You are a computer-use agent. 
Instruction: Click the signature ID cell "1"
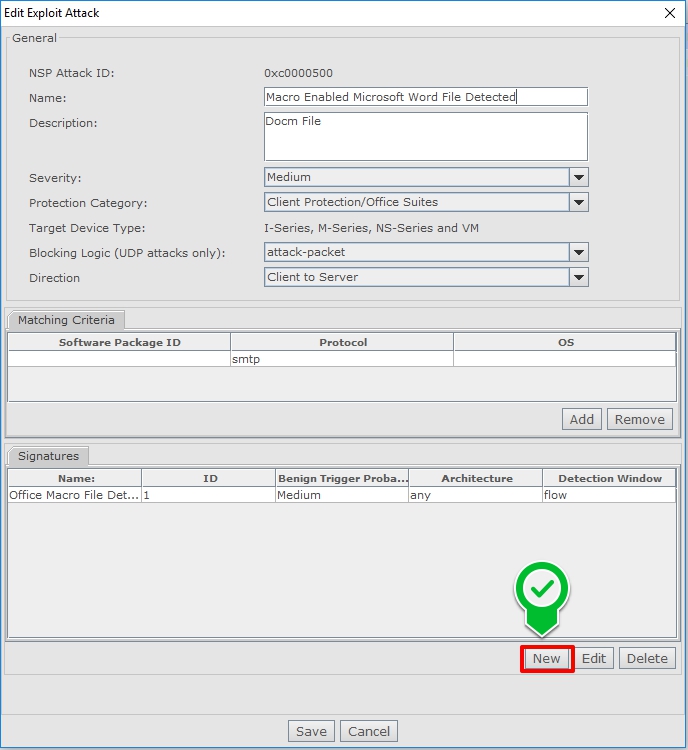(x=209, y=495)
